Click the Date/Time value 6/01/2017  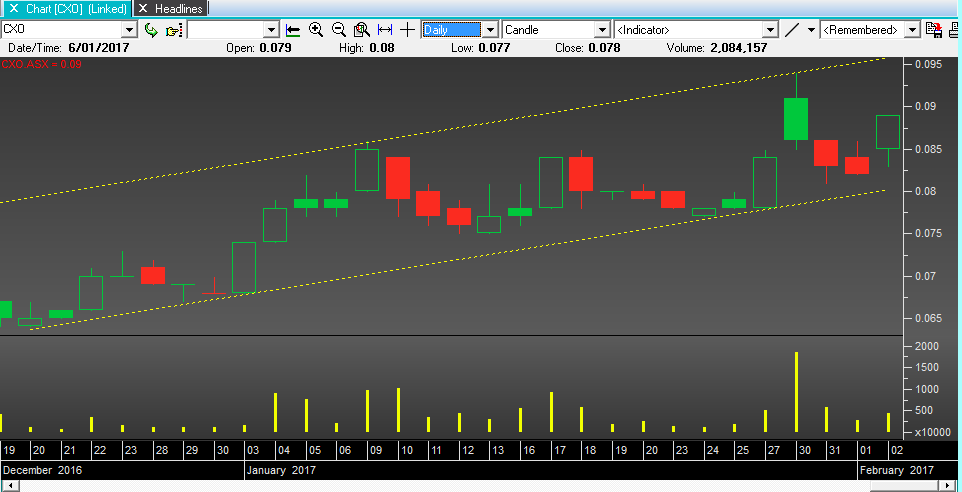click(x=99, y=48)
